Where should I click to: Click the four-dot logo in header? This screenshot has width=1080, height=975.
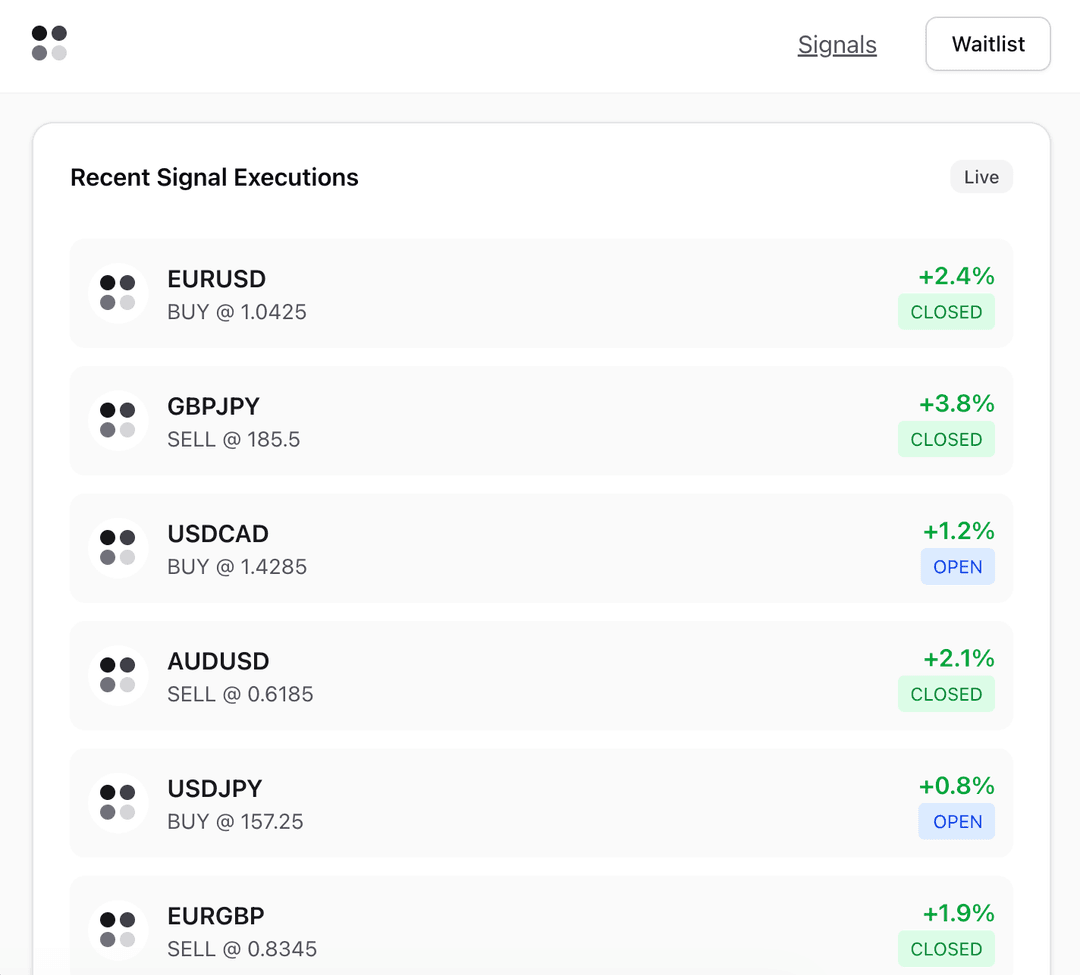(x=49, y=43)
